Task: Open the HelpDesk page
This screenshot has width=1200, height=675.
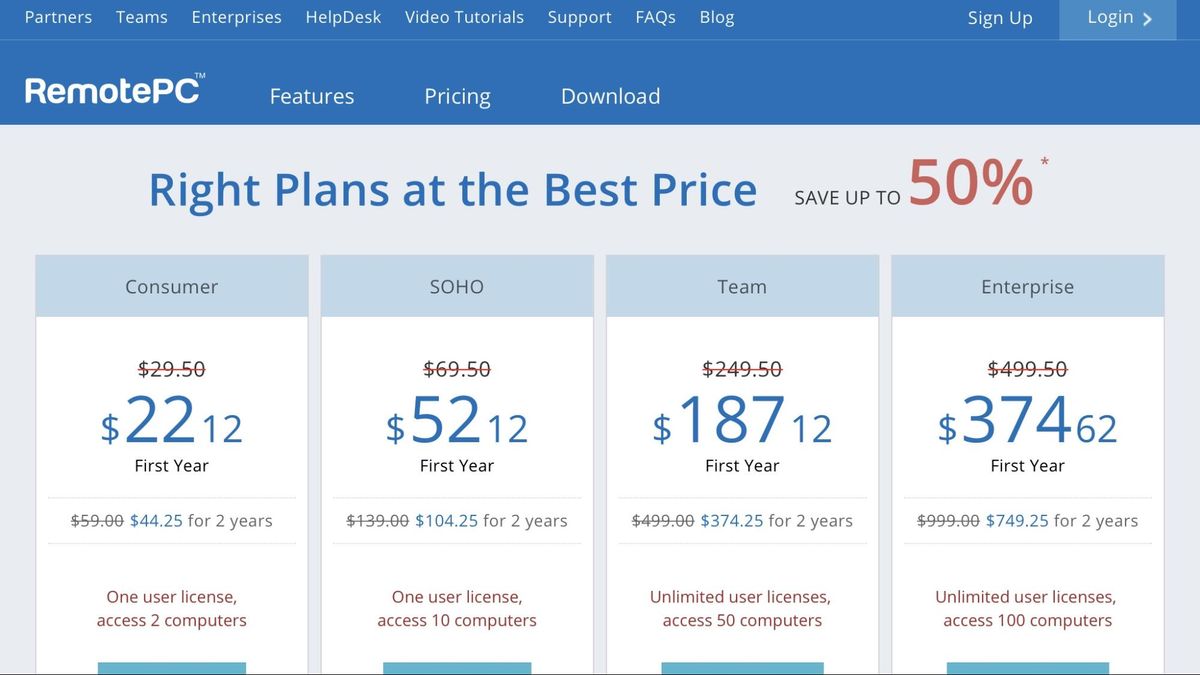Action: point(344,17)
